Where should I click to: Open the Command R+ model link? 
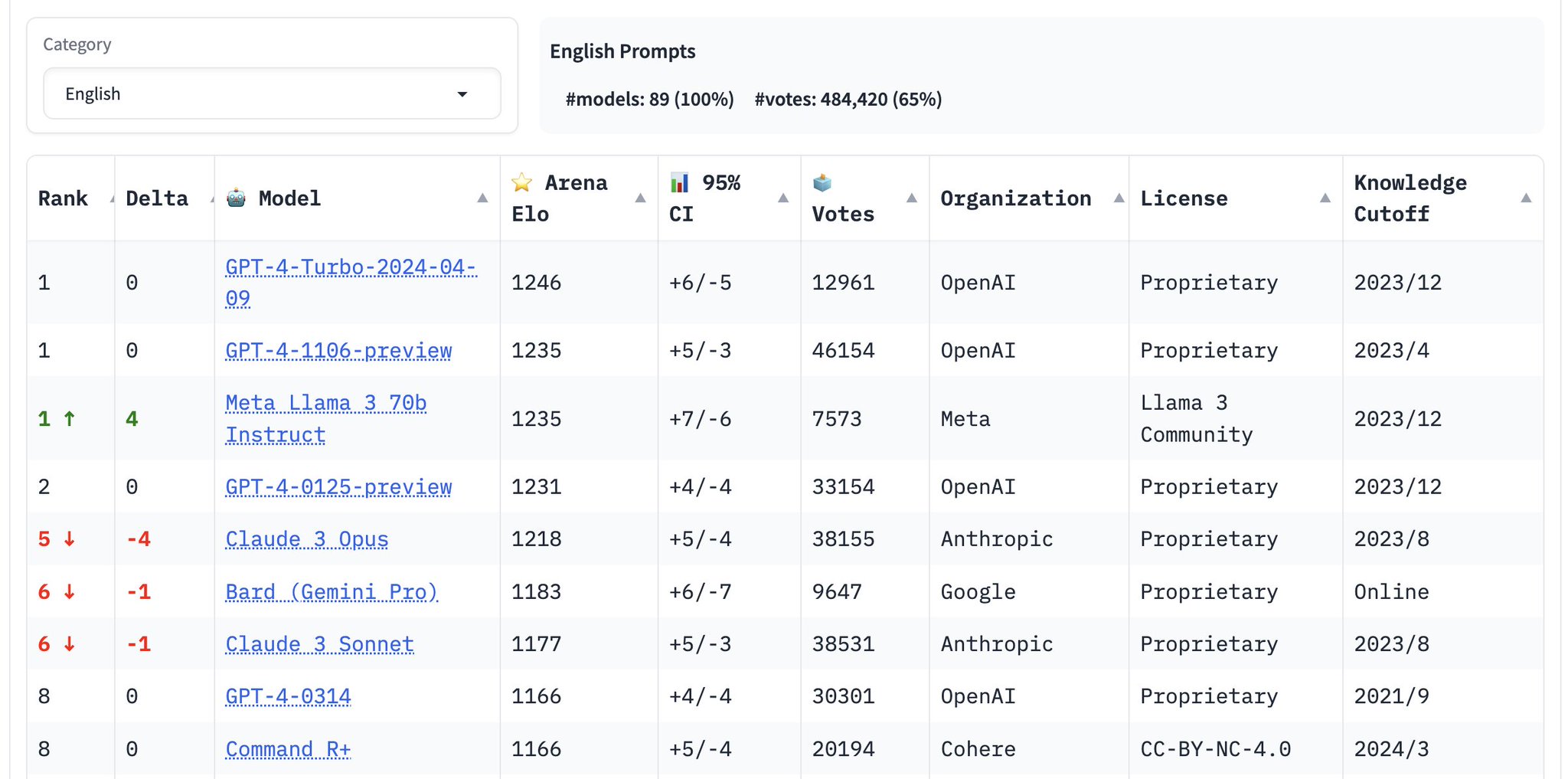tap(288, 749)
